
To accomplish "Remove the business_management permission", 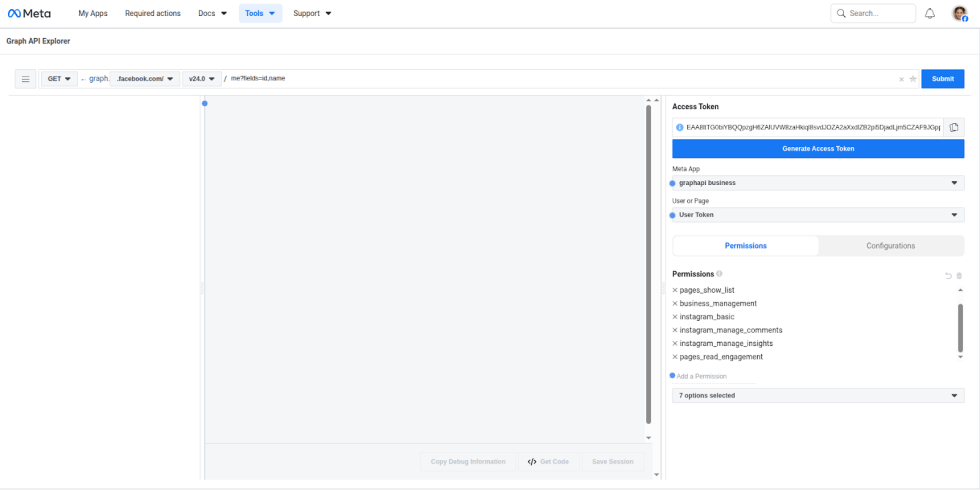I will click(x=675, y=303).
